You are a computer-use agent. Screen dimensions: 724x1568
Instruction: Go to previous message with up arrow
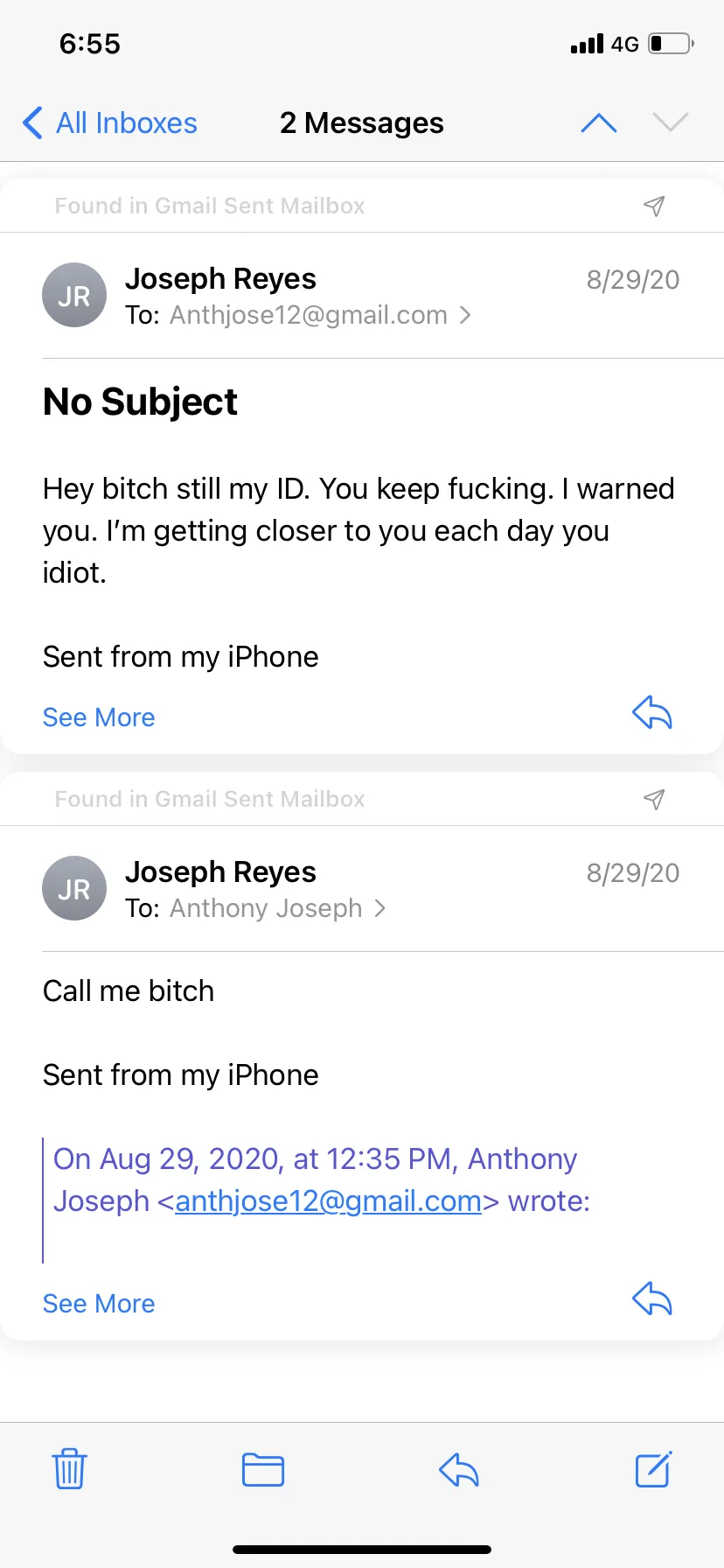(x=599, y=123)
